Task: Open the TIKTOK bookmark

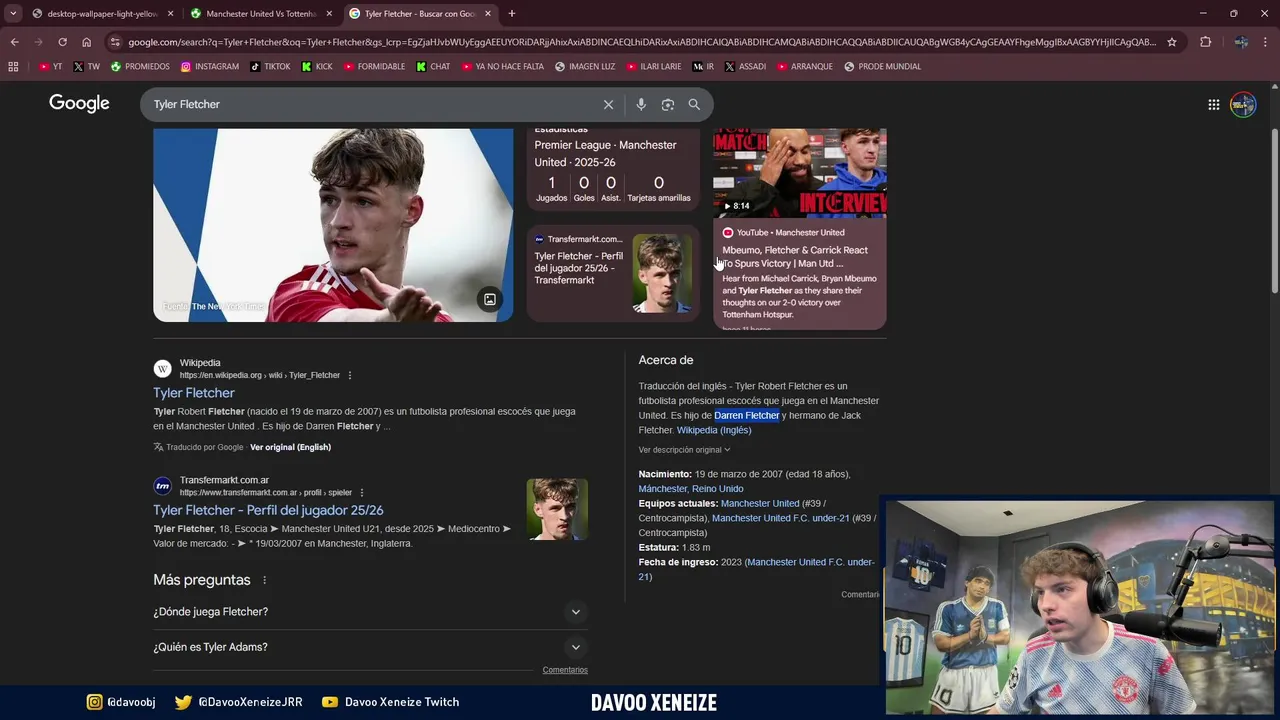Action: point(270,66)
